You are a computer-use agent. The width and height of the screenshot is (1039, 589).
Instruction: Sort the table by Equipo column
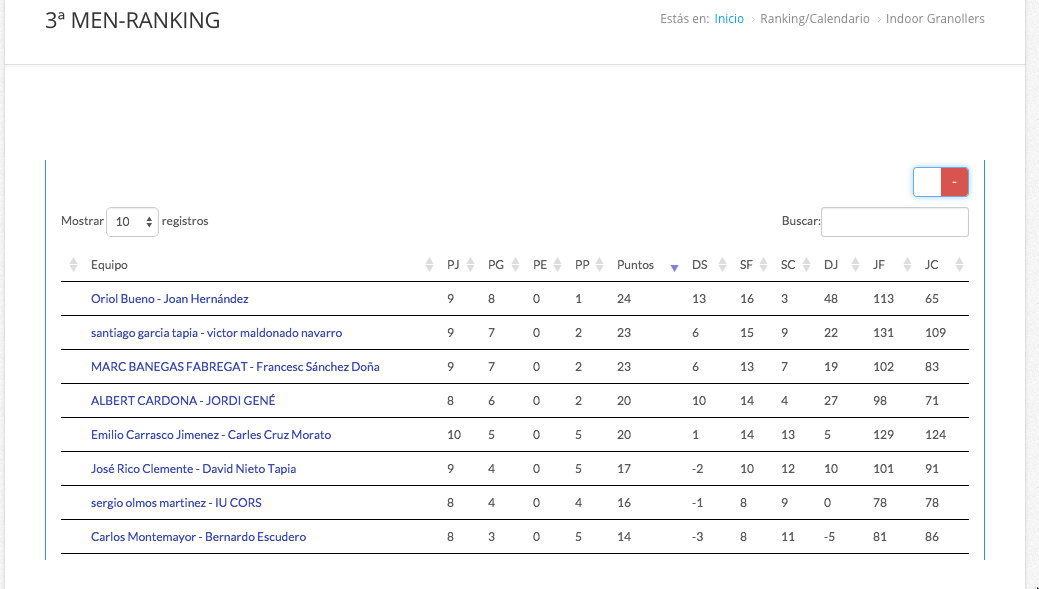pos(109,265)
